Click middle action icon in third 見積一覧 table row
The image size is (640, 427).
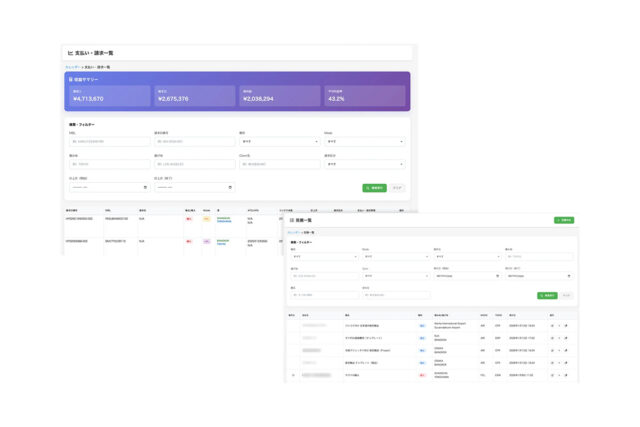point(559,350)
